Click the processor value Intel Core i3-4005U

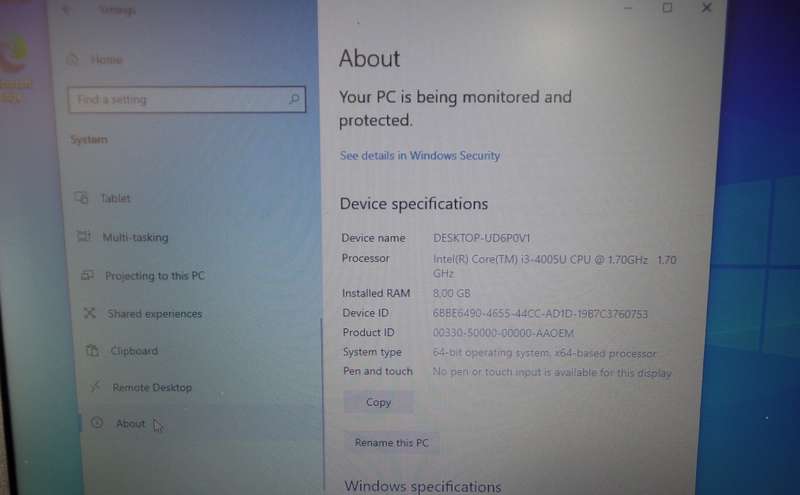[x=555, y=266]
